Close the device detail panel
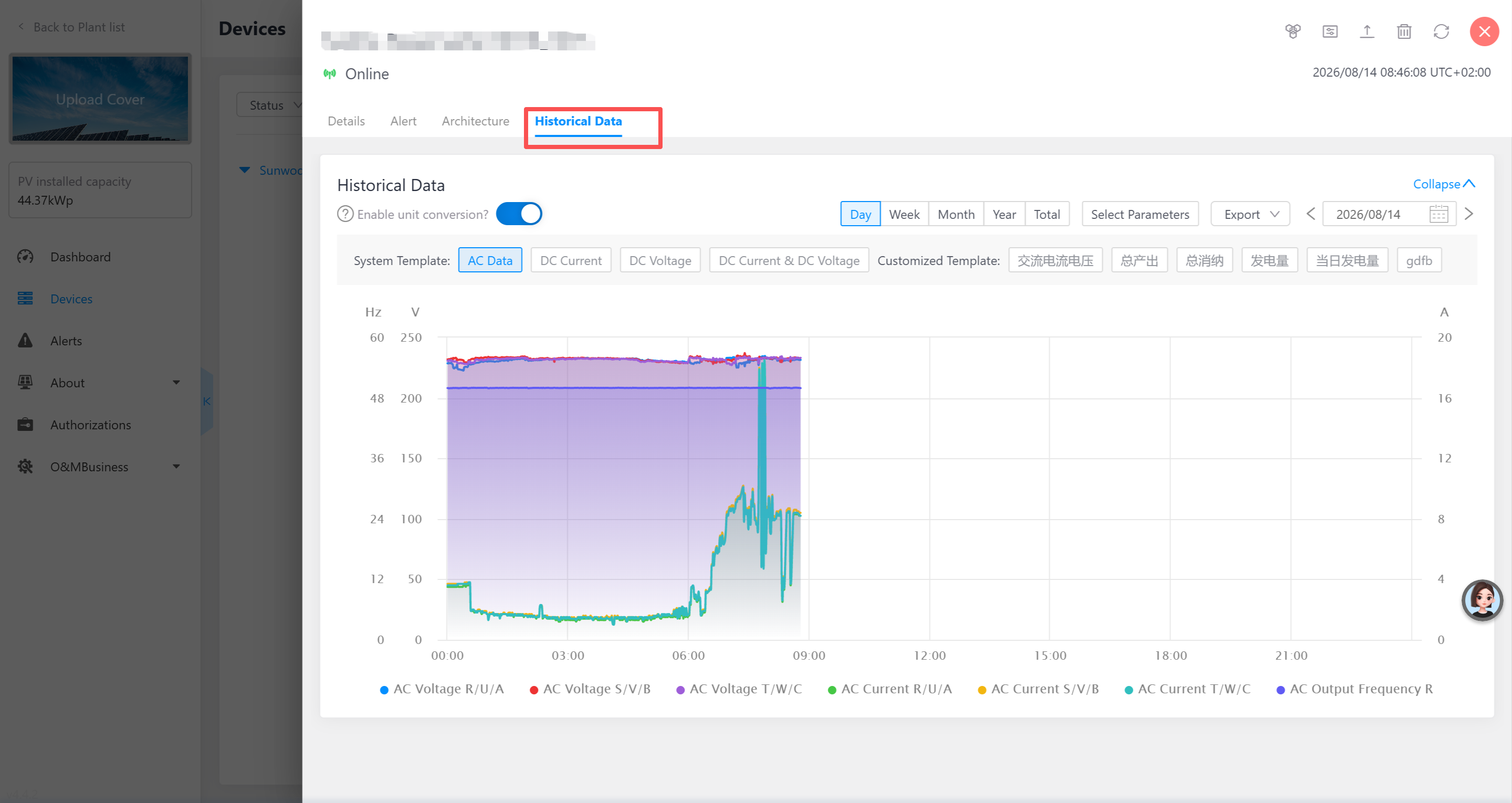1512x803 pixels. (1484, 31)
